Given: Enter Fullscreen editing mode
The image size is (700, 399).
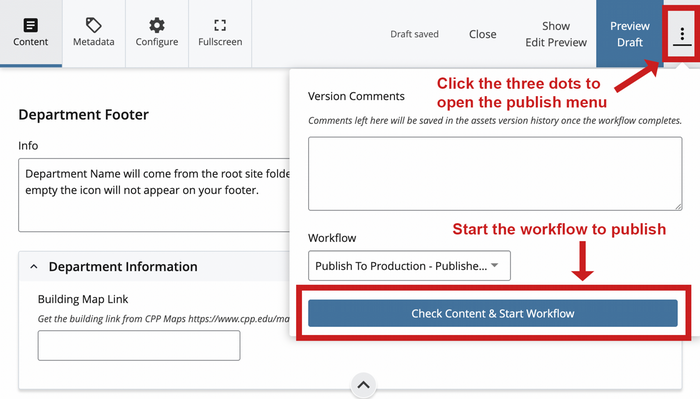Looking at the screenshot, I should [220, 33].
